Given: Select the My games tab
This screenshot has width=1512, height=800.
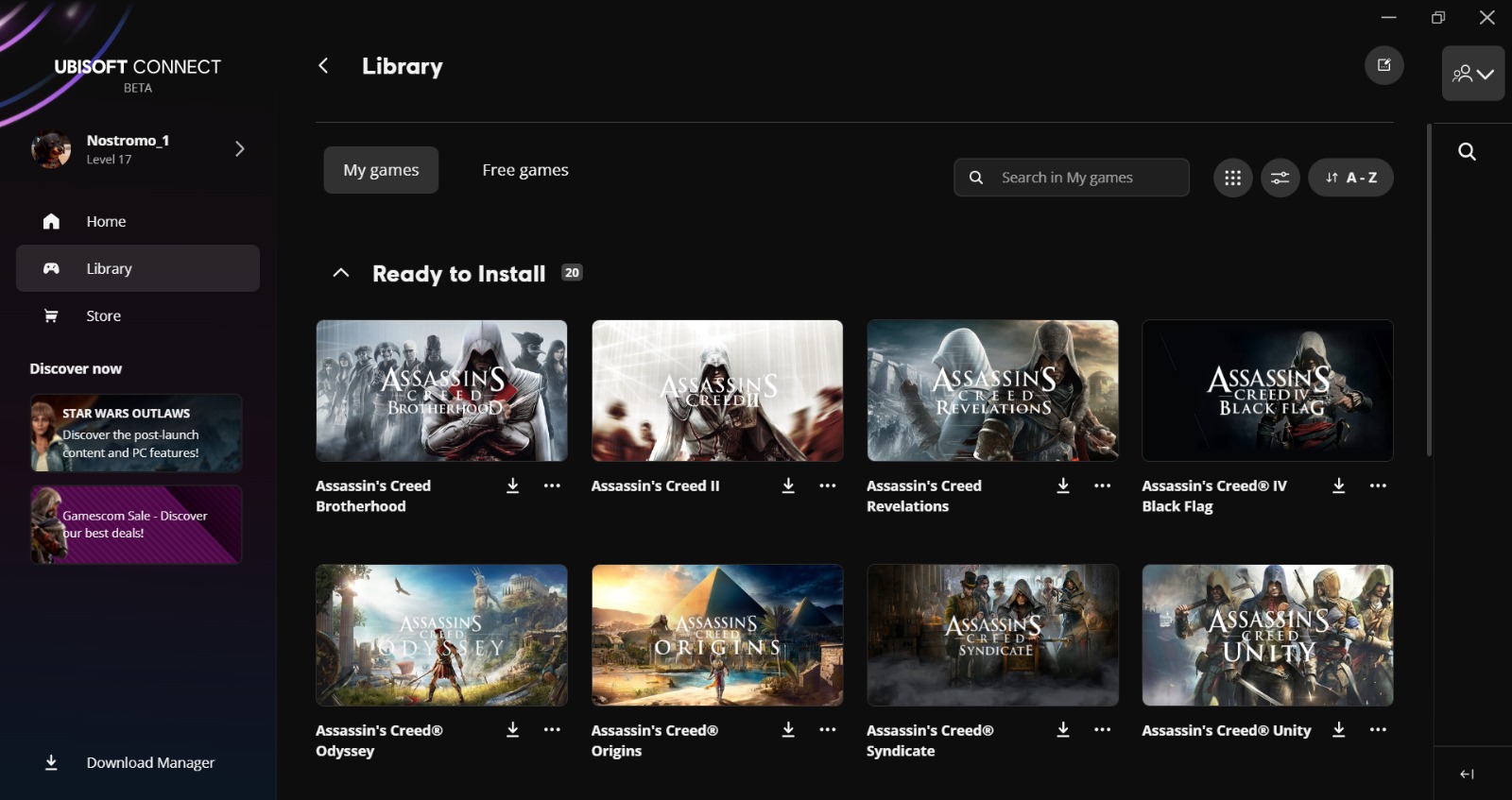Looking at the screenshot, I should [x=381, y=170].
